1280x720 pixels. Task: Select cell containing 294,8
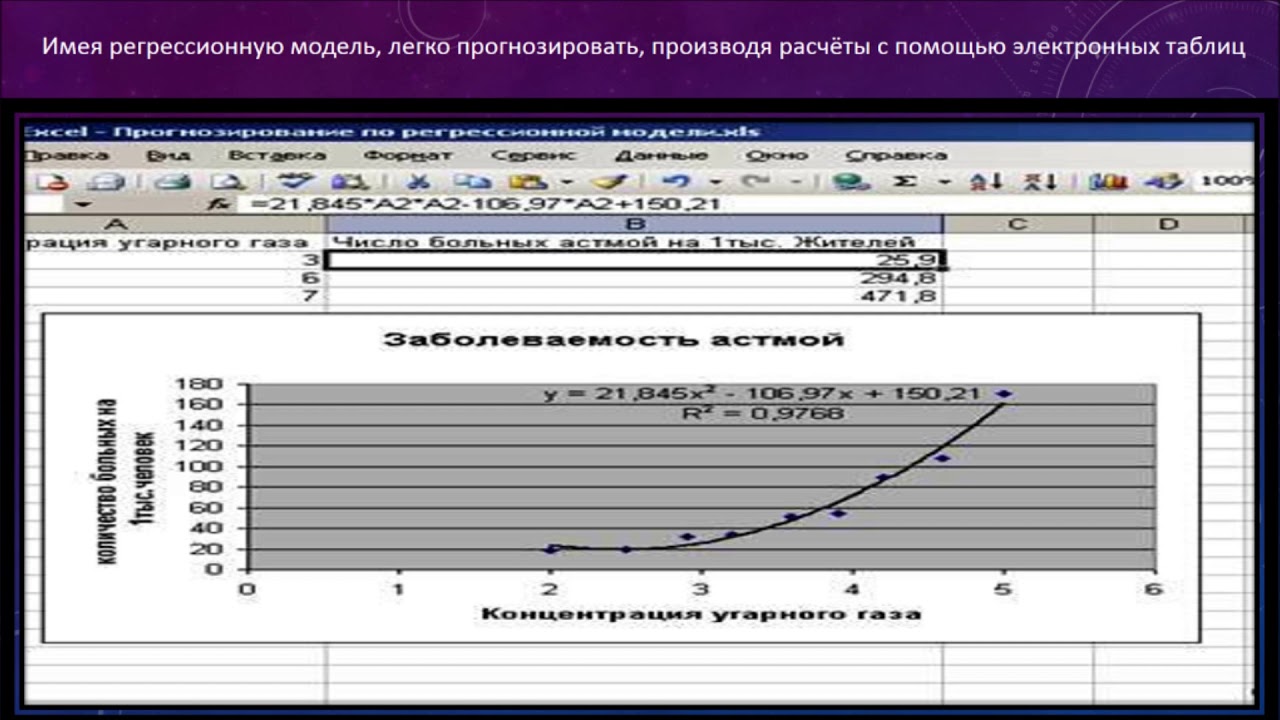click(634, 278)
